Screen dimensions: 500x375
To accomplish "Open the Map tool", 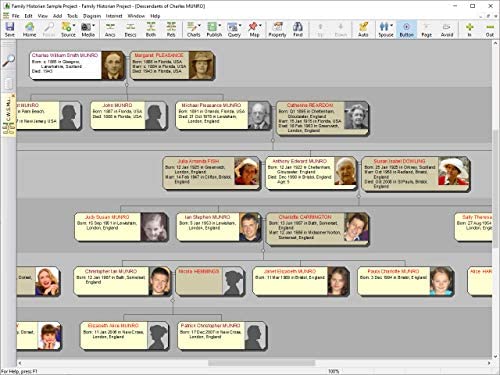I will 254,29.
